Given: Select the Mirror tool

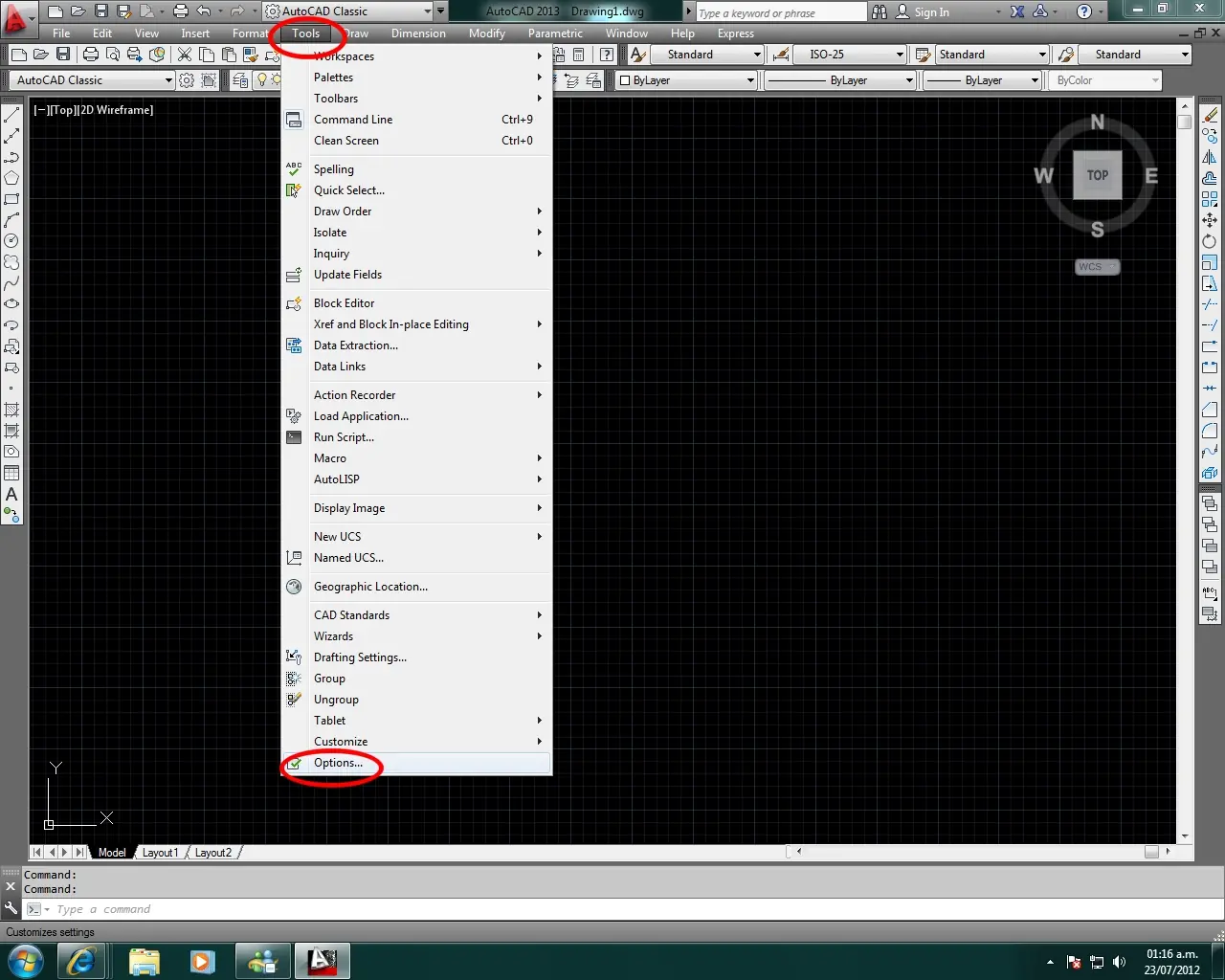Looking at the screenshot, I should point(1209,156).
